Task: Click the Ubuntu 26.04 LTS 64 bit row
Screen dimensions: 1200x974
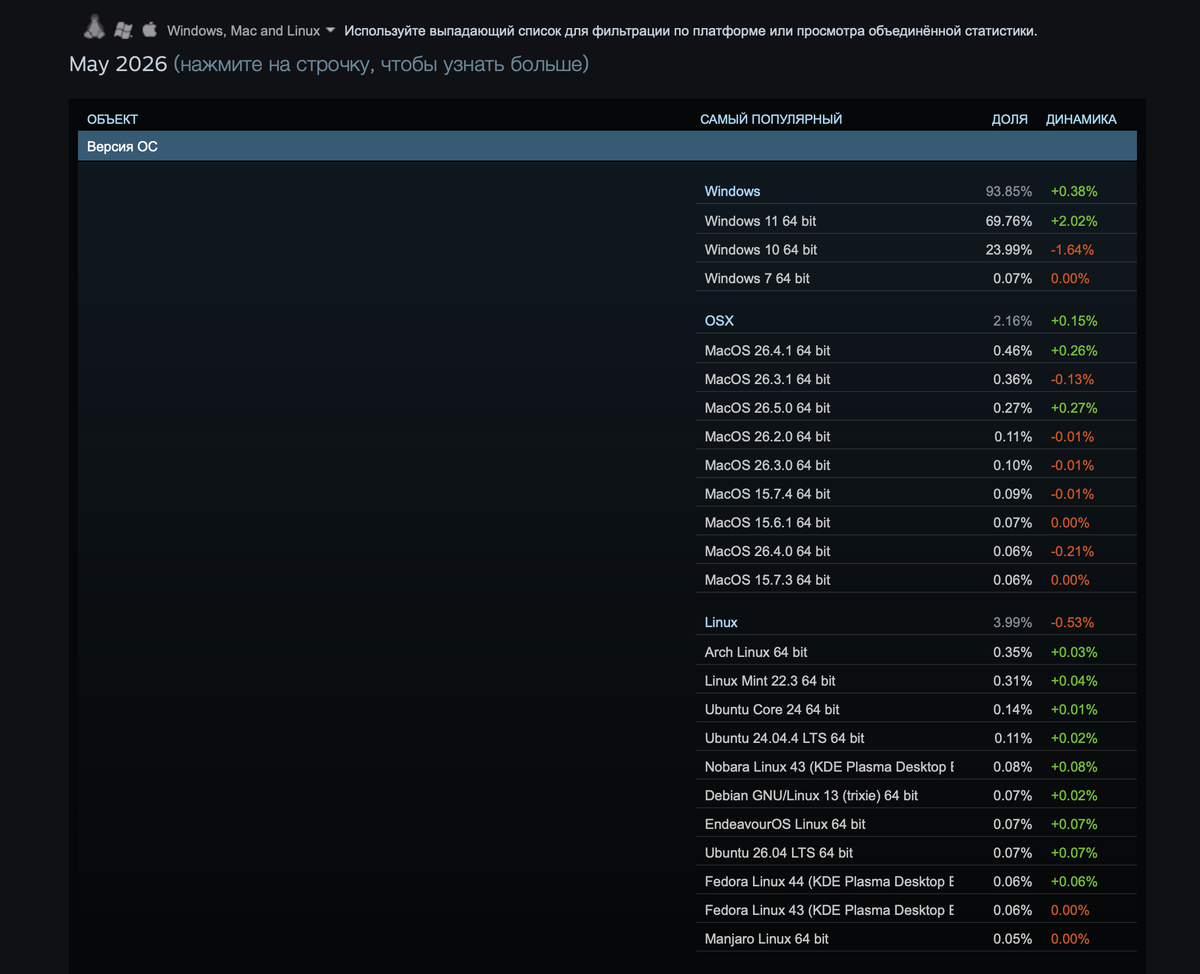Action: (916, 853)
